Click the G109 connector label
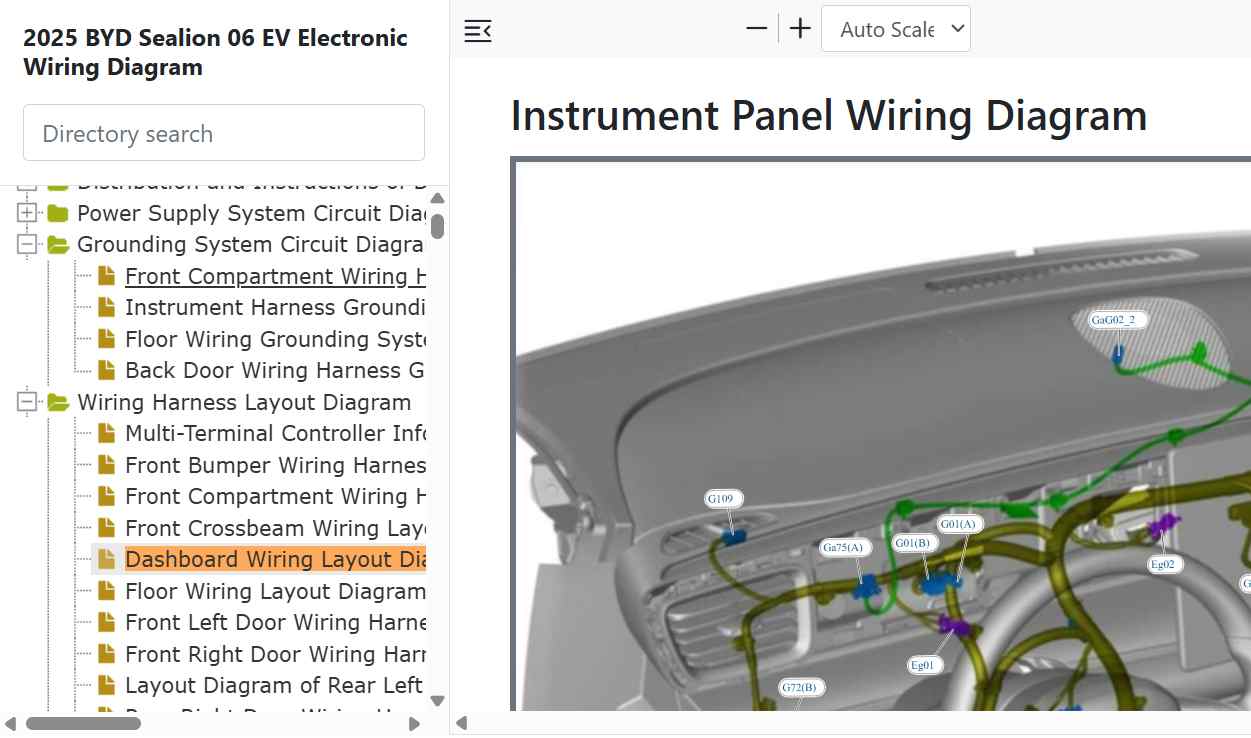This screenshot has height=738, width=1251. 725,499
